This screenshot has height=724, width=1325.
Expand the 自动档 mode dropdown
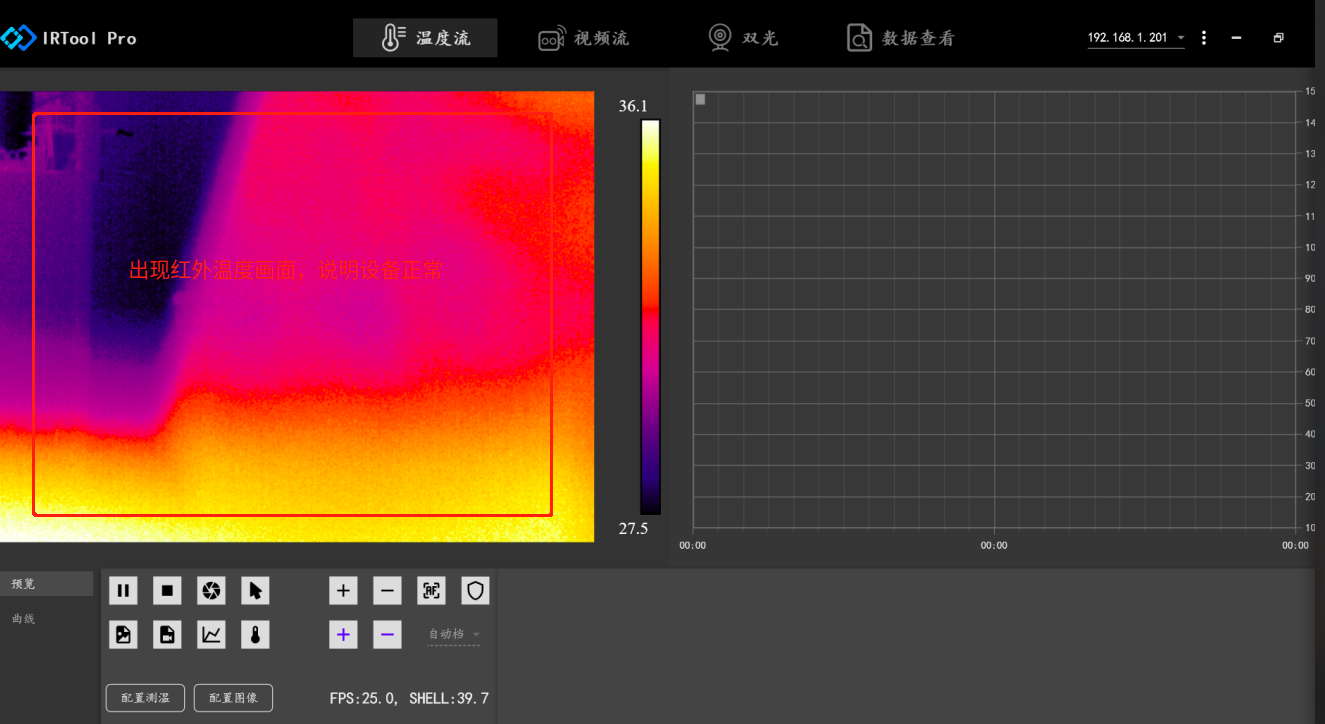tap(454, 634)
